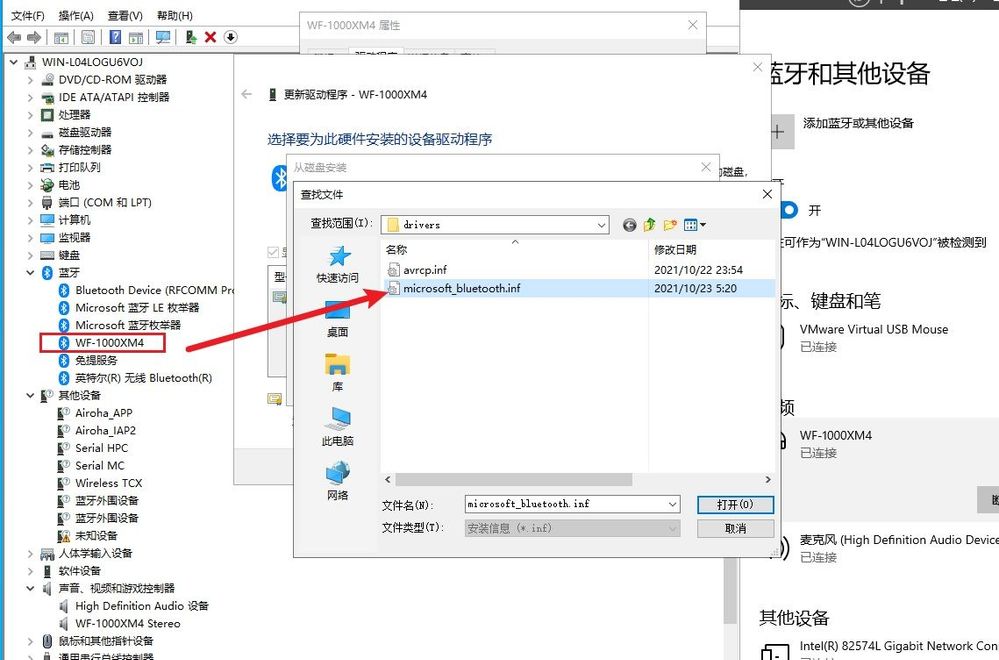
Task: Click the Back arrow in Device Manager toolbar
Action: pyautogui.click(x=14, y=38)
